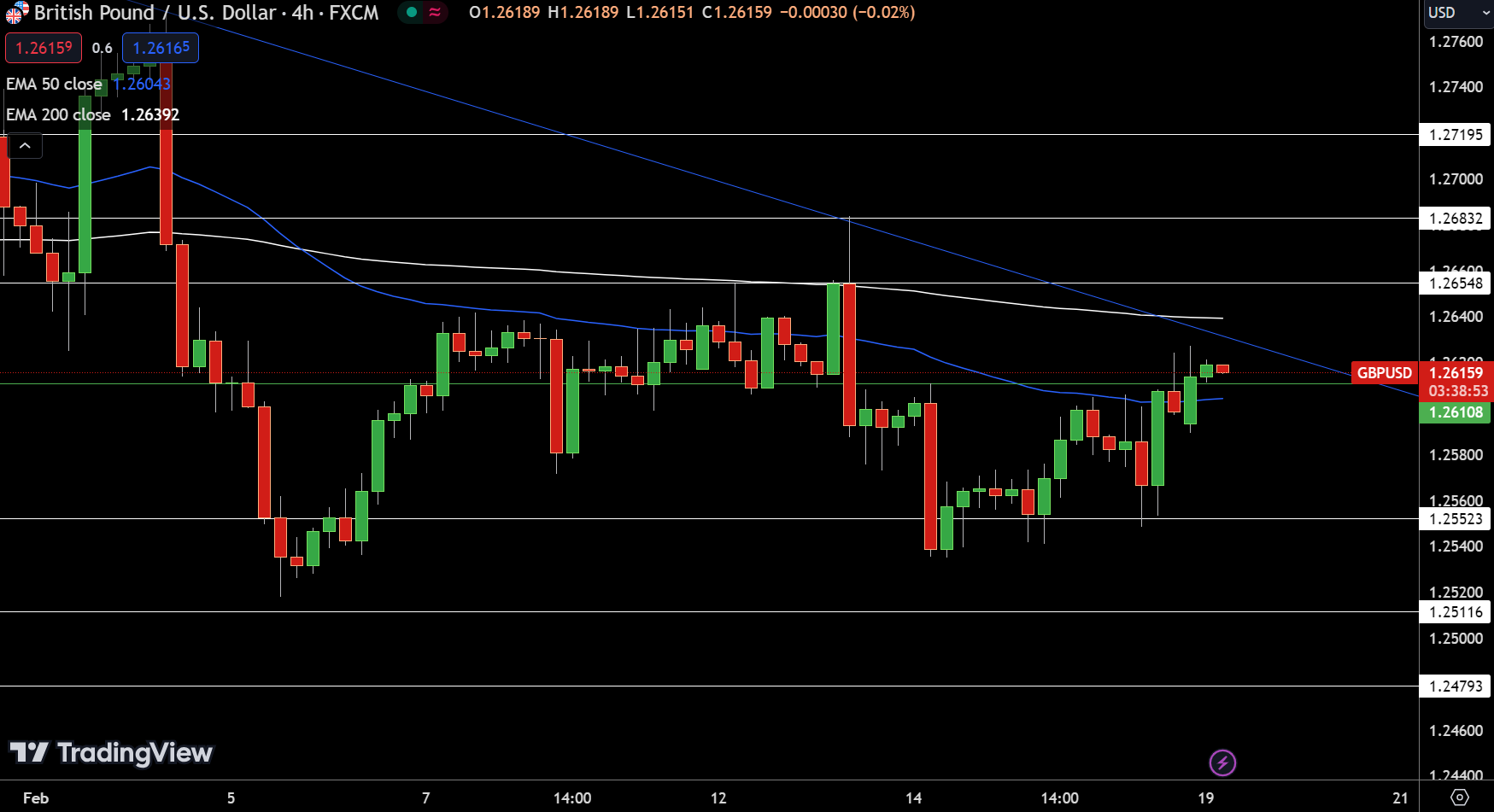Image resolution: width=1494 pixels, height=812 pixels.
Task: Click the date 14 on the time axis
Action: coord(913,798)
